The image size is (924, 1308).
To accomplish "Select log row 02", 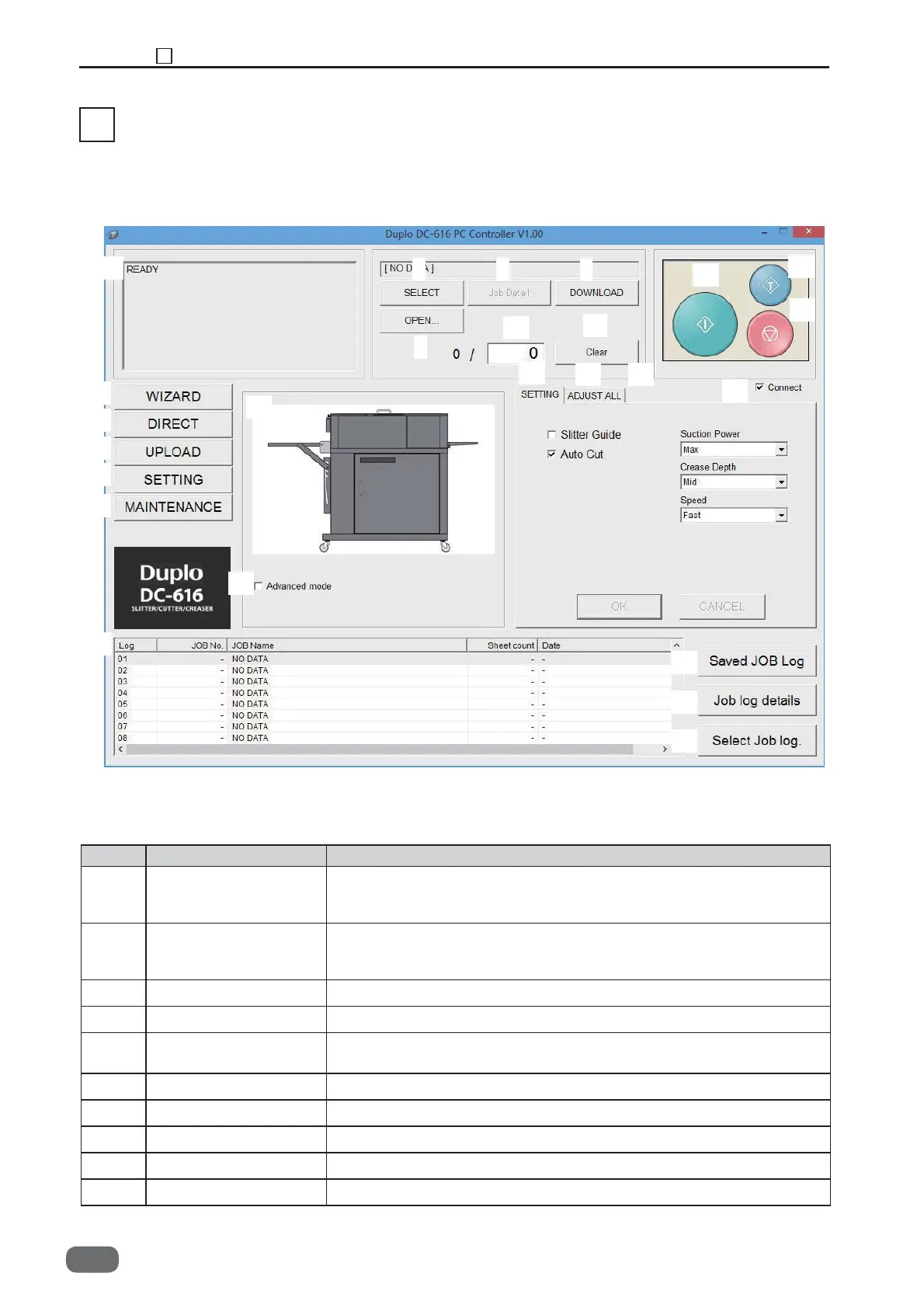I will tap(393, 670).
